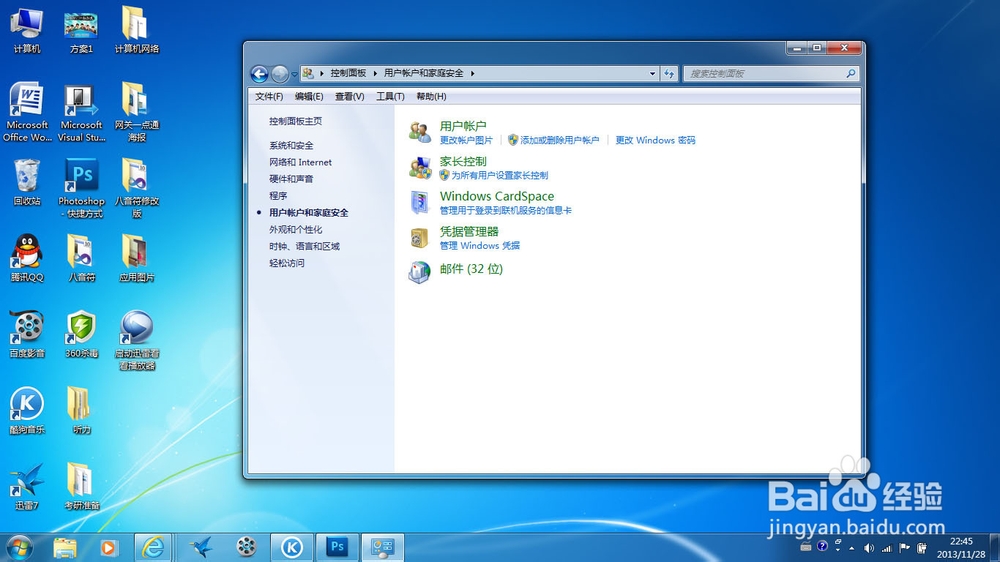Click the 邮件 (32 位) mail icon
This screenshot has height=562, width=1000.
coord(420,272)
